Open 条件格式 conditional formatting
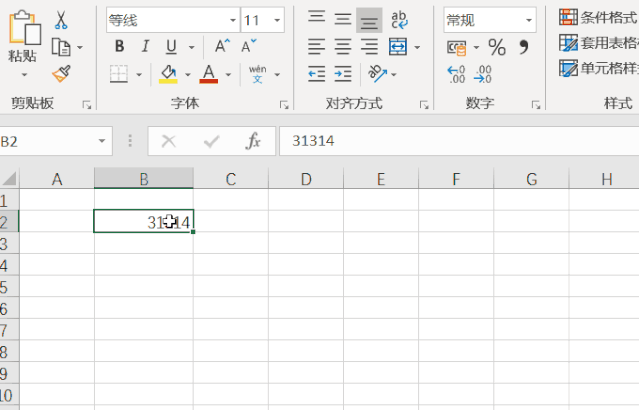The width and height of the screenshot is (639, 410). pyautogui.click(x=599, y=18)
